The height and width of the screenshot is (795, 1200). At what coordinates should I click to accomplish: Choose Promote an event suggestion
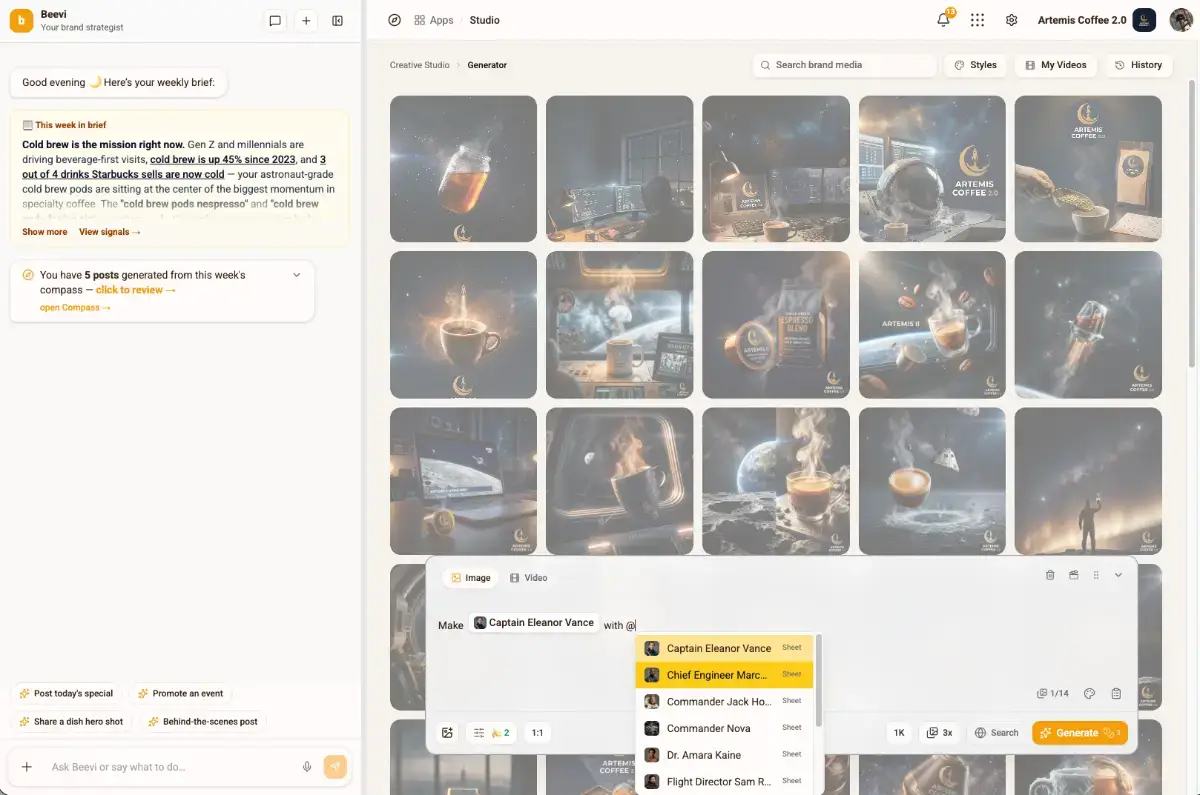(x=181, y=693)
